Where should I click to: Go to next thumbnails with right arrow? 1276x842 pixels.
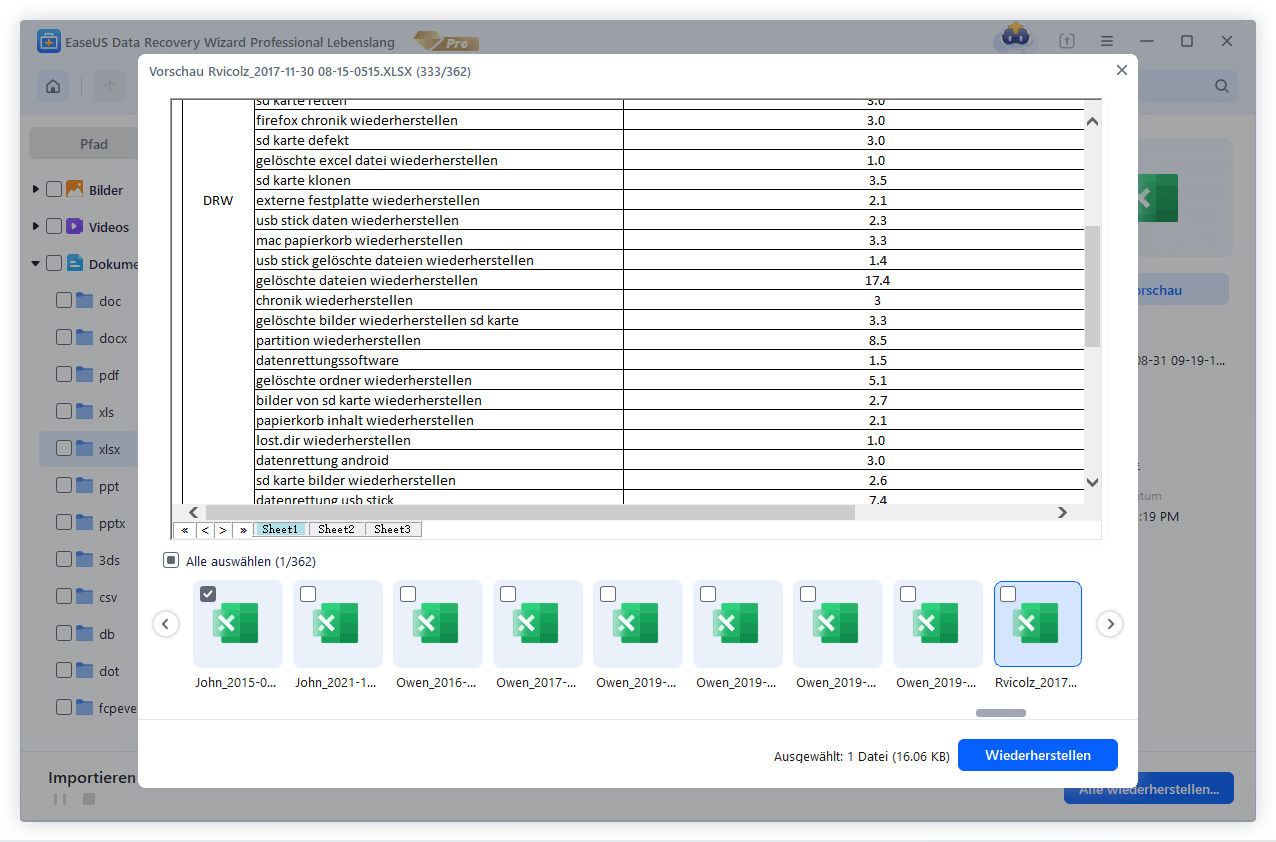[1110, 624]
